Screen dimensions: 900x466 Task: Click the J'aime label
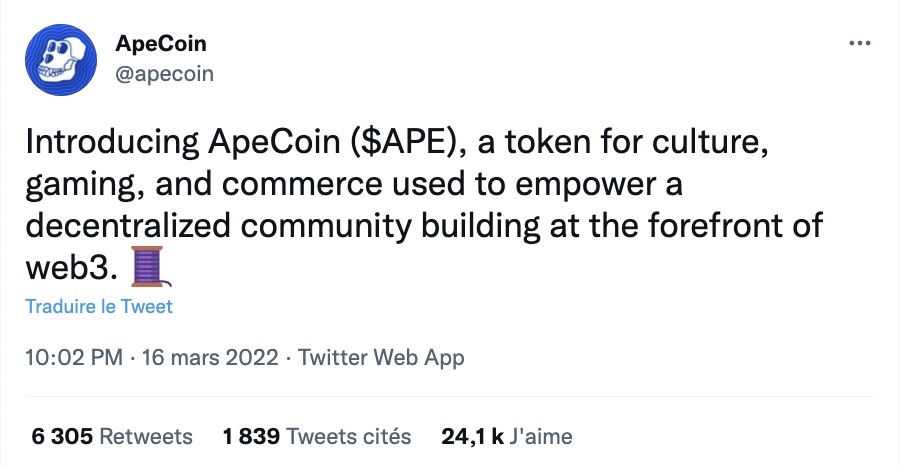pos(541,437)
